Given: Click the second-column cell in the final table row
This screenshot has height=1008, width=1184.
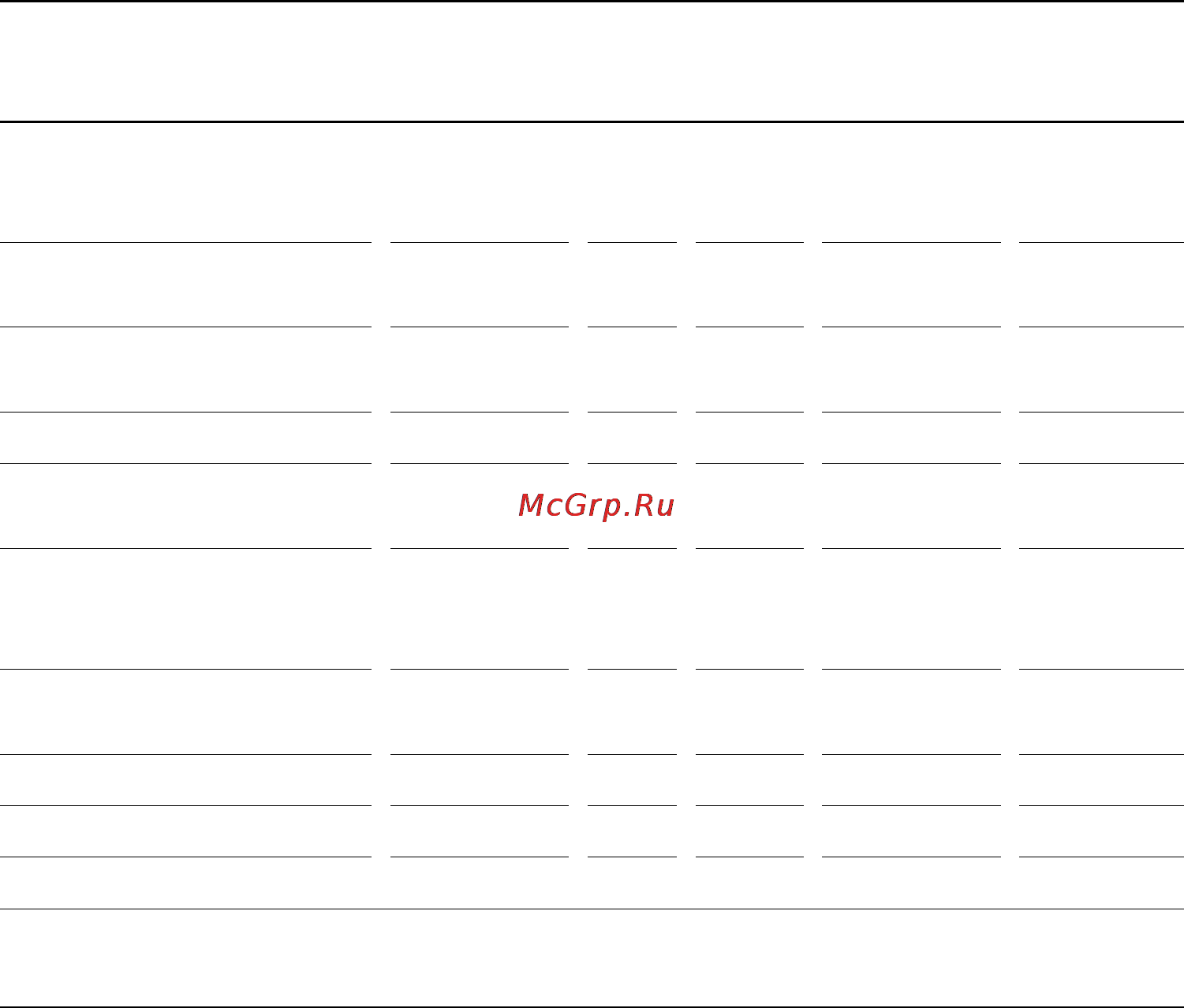Looking at the screenshot, I should 480,883.
